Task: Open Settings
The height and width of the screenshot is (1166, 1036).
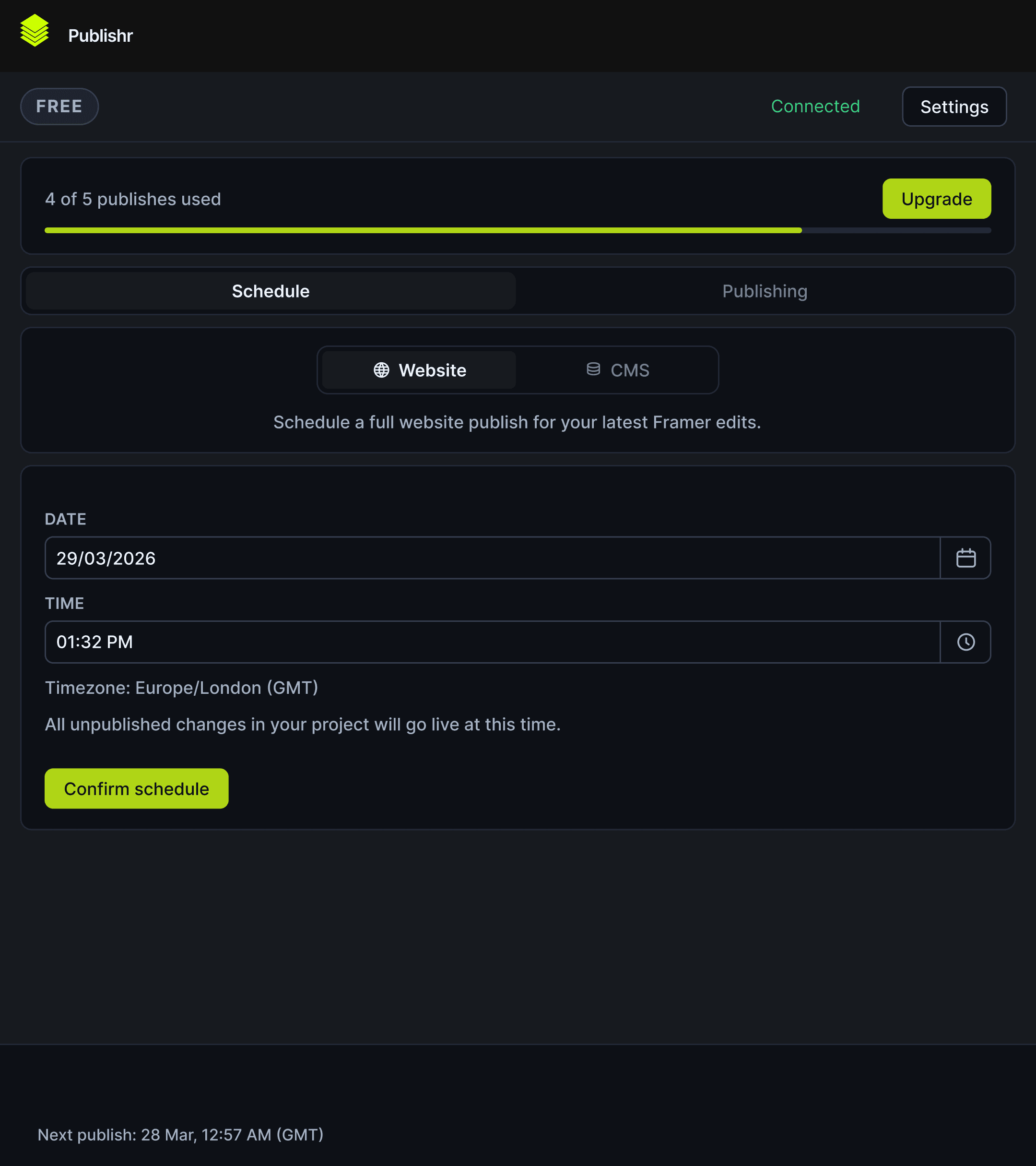Action: point(954,107)
